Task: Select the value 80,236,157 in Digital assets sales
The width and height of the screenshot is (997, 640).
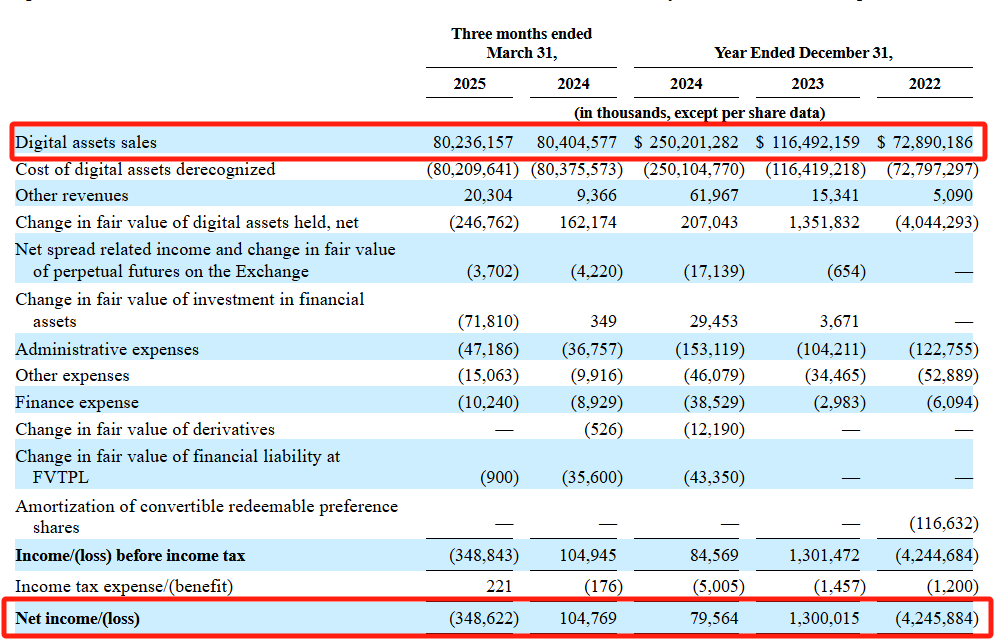Action: [x=472, y=142]
